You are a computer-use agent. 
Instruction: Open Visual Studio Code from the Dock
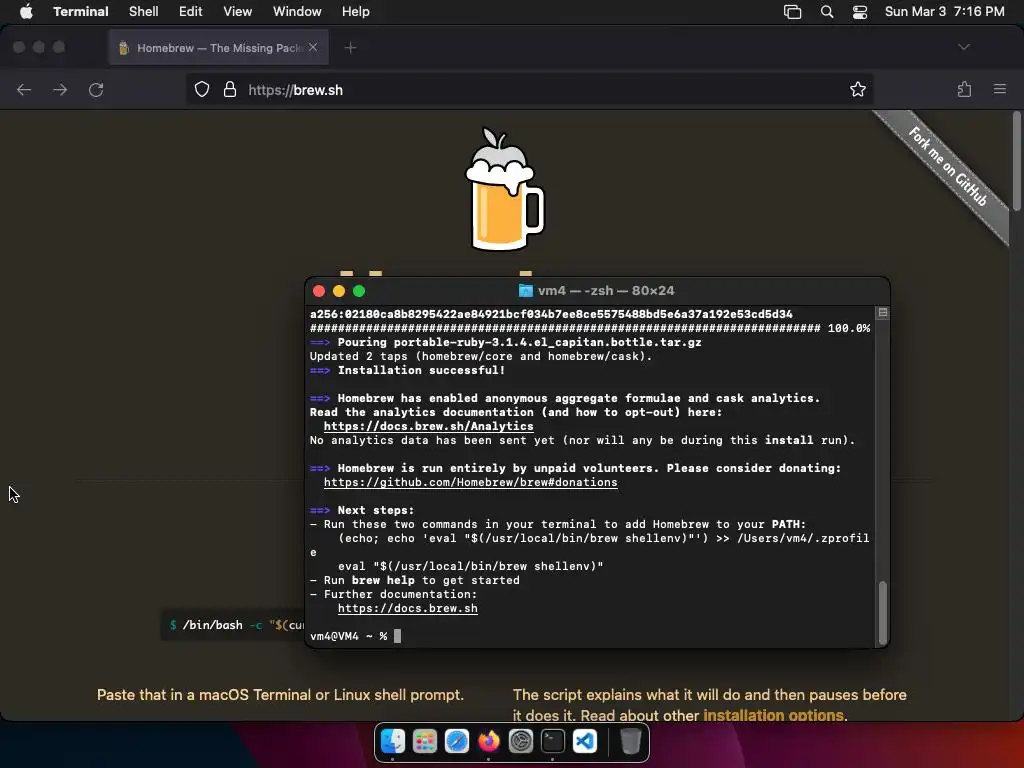584,741
